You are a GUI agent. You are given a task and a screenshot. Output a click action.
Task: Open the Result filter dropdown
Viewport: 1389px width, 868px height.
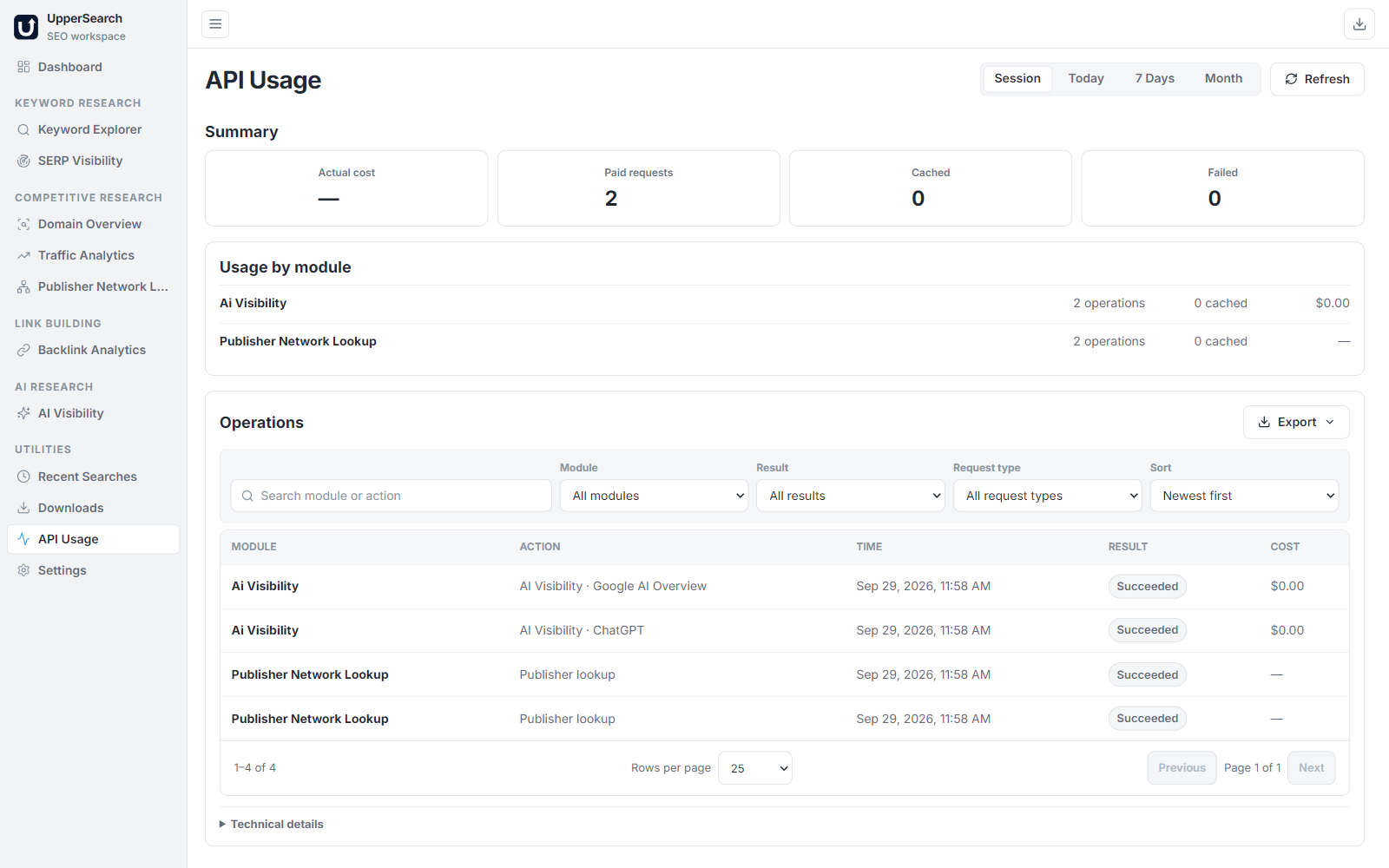pos(851,496)
